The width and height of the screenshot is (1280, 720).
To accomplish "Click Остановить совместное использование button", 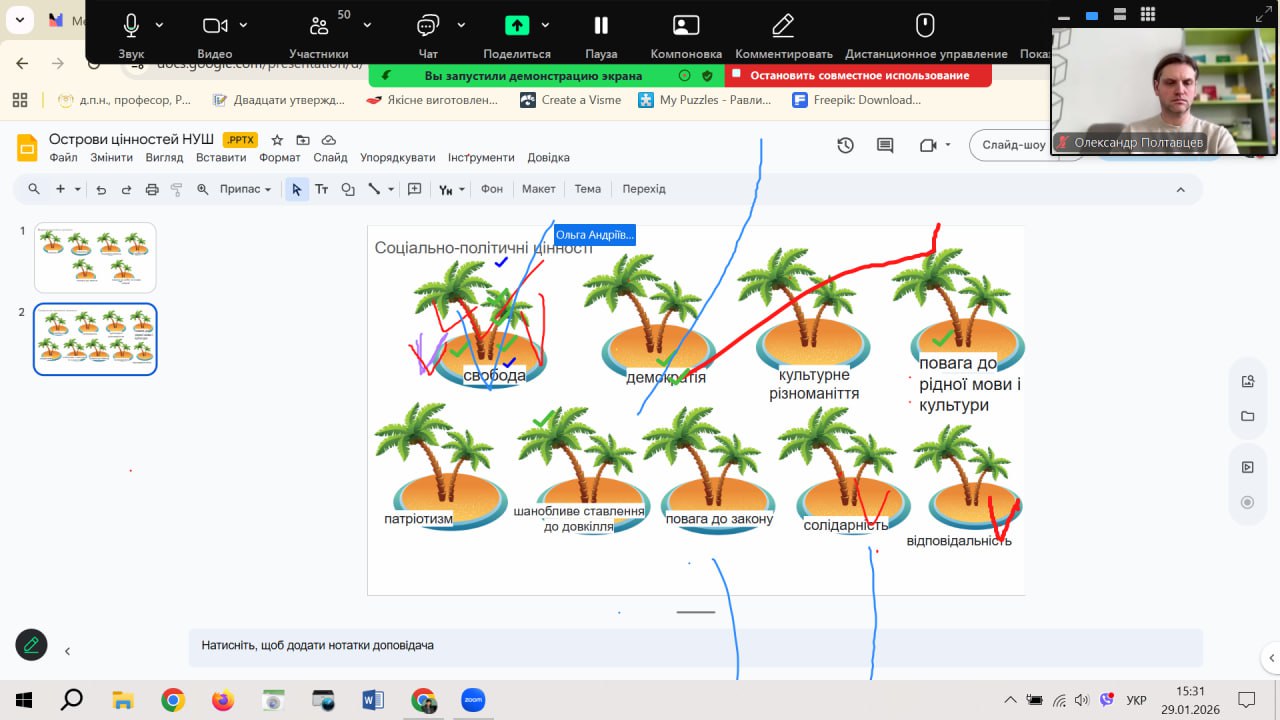I will point(859,75).
